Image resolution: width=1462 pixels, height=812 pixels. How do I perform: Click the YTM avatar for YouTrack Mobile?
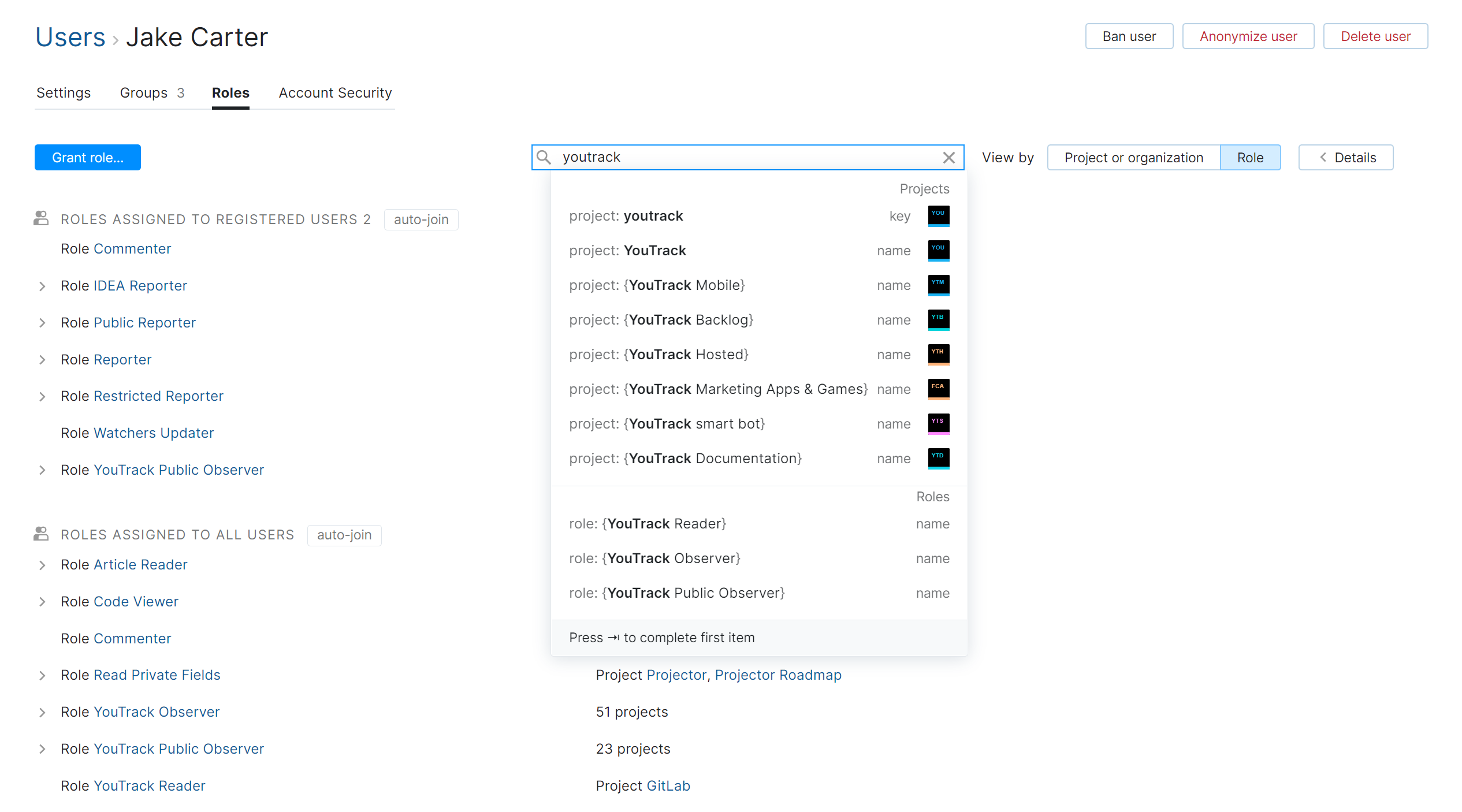[938, 285]
